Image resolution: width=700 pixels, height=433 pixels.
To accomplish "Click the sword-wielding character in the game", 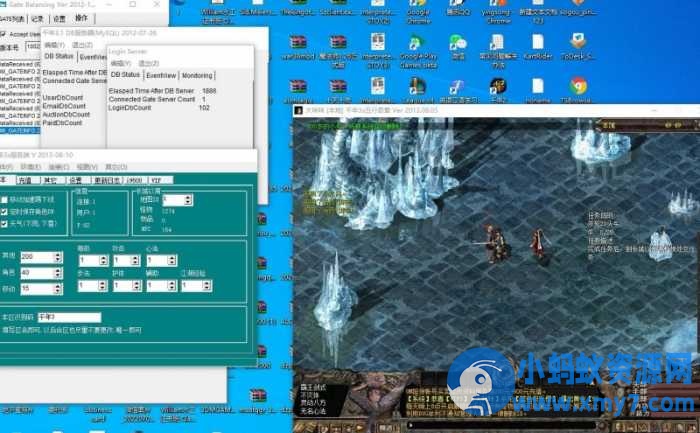I will coord(494,243).
